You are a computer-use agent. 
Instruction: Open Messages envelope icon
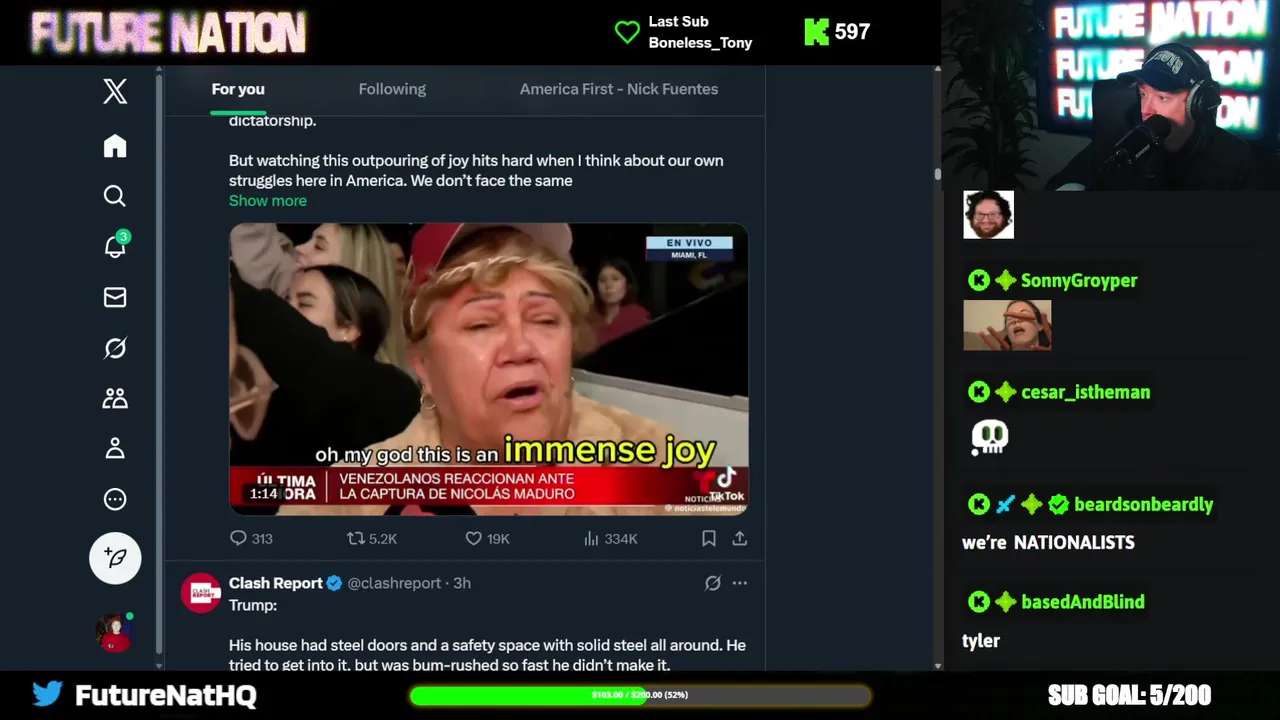tap(115, 297)
